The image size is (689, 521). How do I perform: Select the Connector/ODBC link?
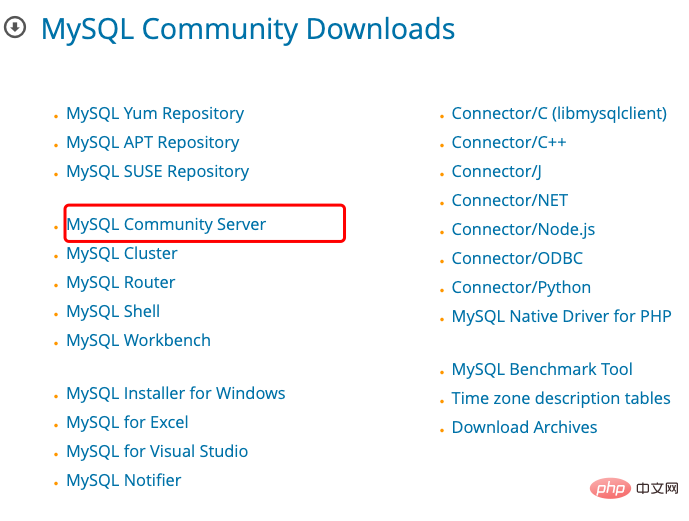coord(517,259)
